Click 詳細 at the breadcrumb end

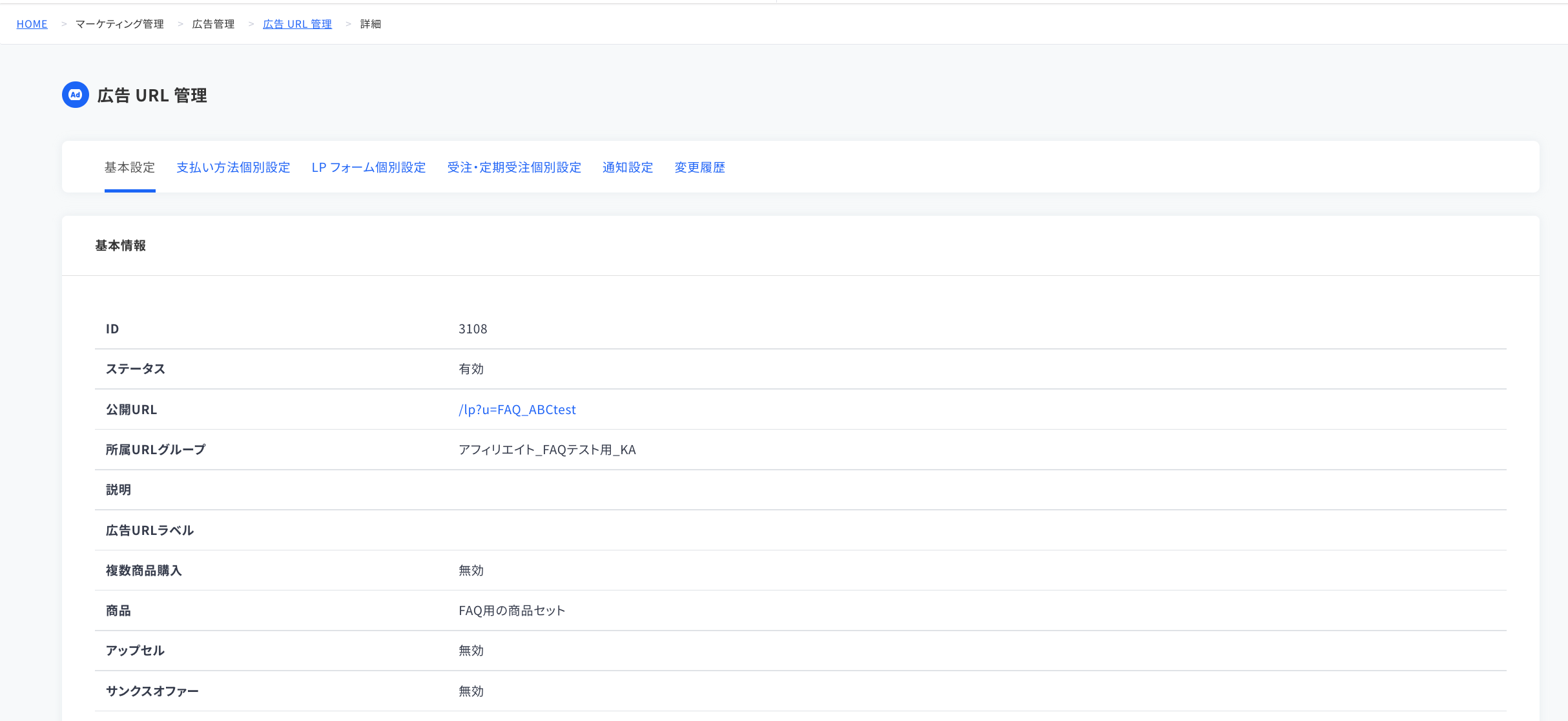tap(370, 23)
